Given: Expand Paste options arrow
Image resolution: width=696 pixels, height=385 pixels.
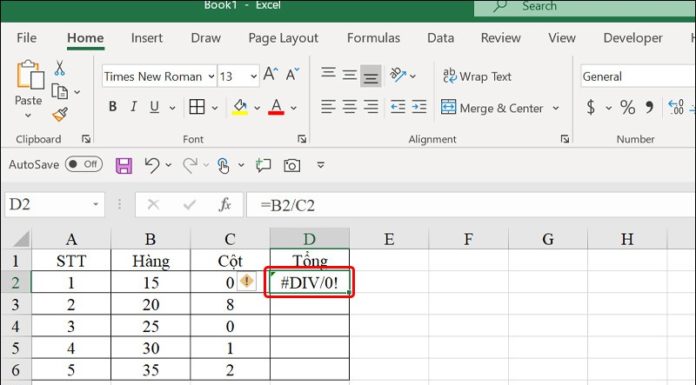Looking at the screenshot, I should (x=28, y=116).
